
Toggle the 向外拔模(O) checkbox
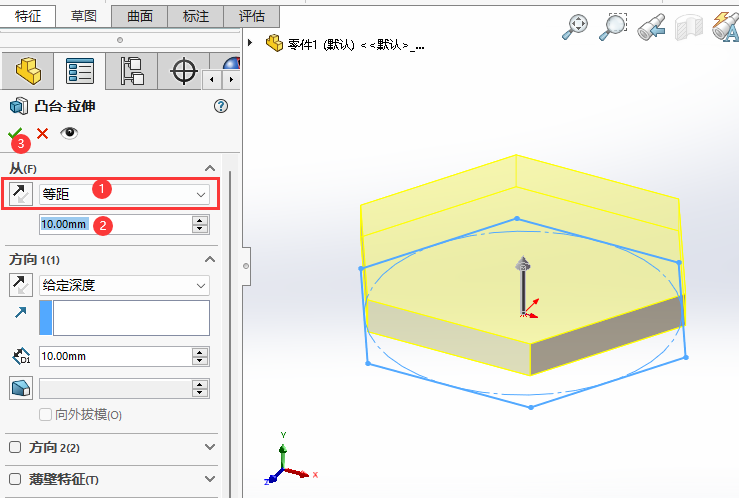[x=45, y=415]
